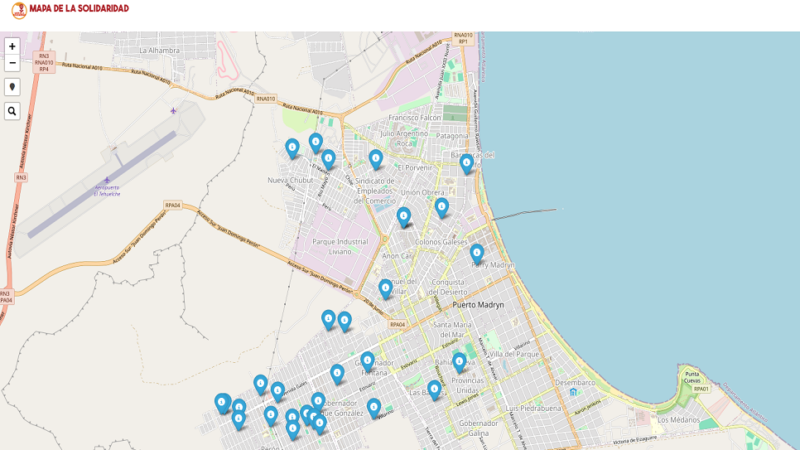The height and width of the screenshot is (450, 800).
Task: Select the marker at Gobernador Fontana label
Action: pyautogui.click(x=367, y=362)
